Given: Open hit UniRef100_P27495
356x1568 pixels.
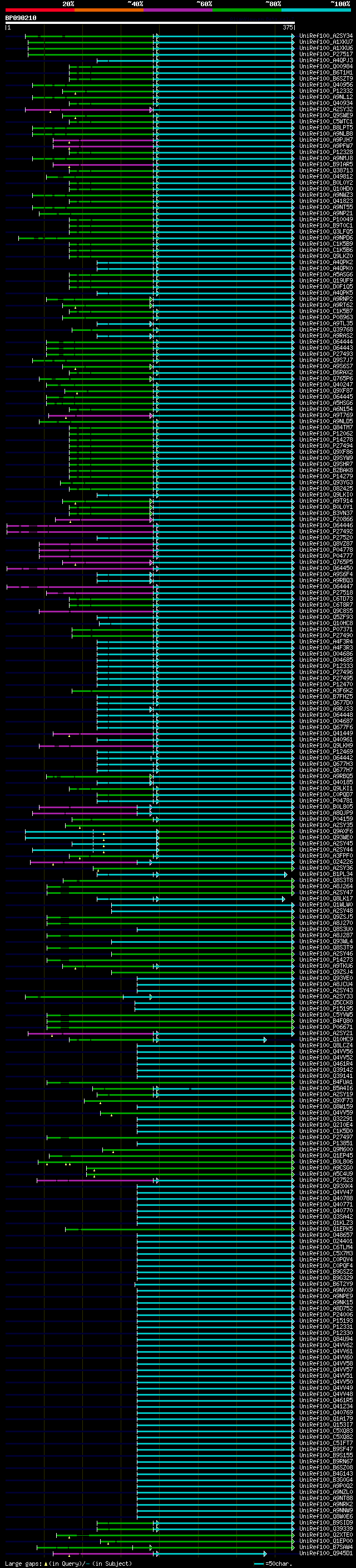Looking at the screenshot, I should (x=326, y=679).
